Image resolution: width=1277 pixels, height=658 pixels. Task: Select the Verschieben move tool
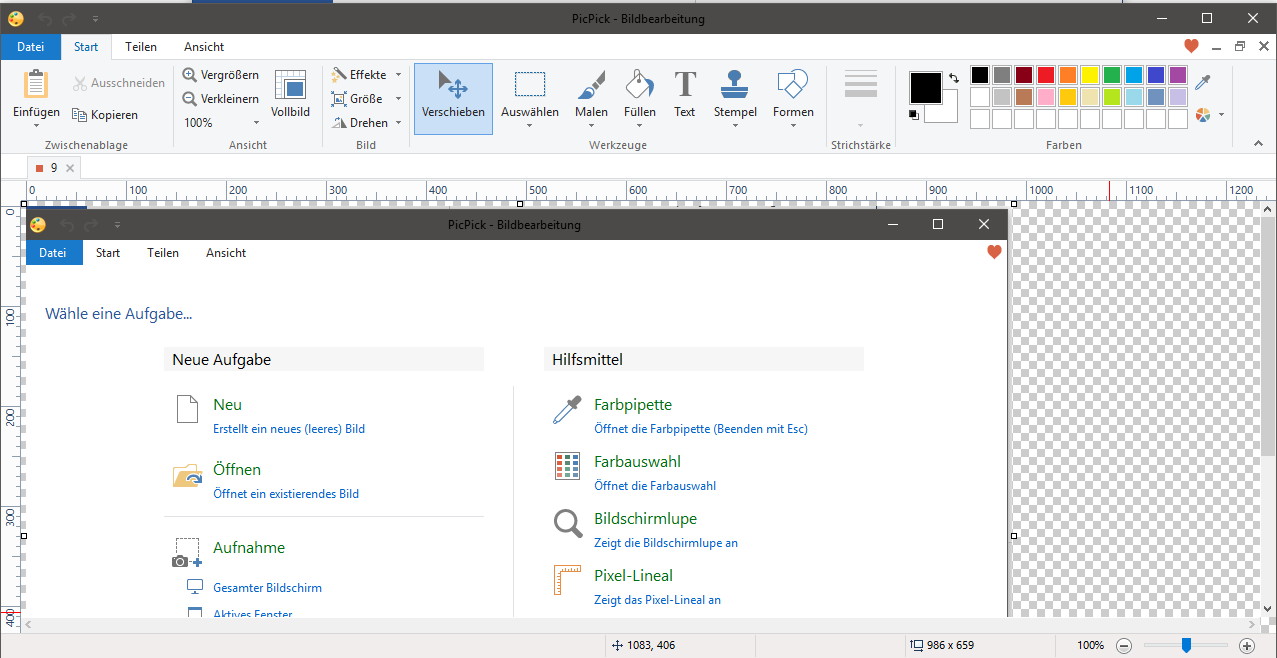pyautogui.click(x=453, y=98)
